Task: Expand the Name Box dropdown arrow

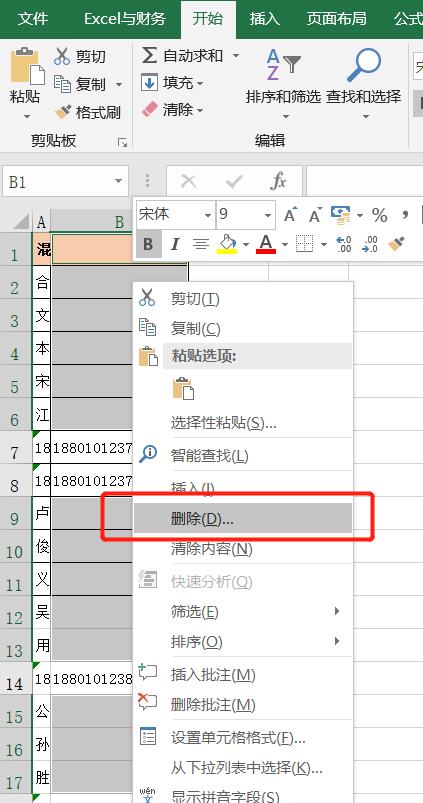Action: 118,181
